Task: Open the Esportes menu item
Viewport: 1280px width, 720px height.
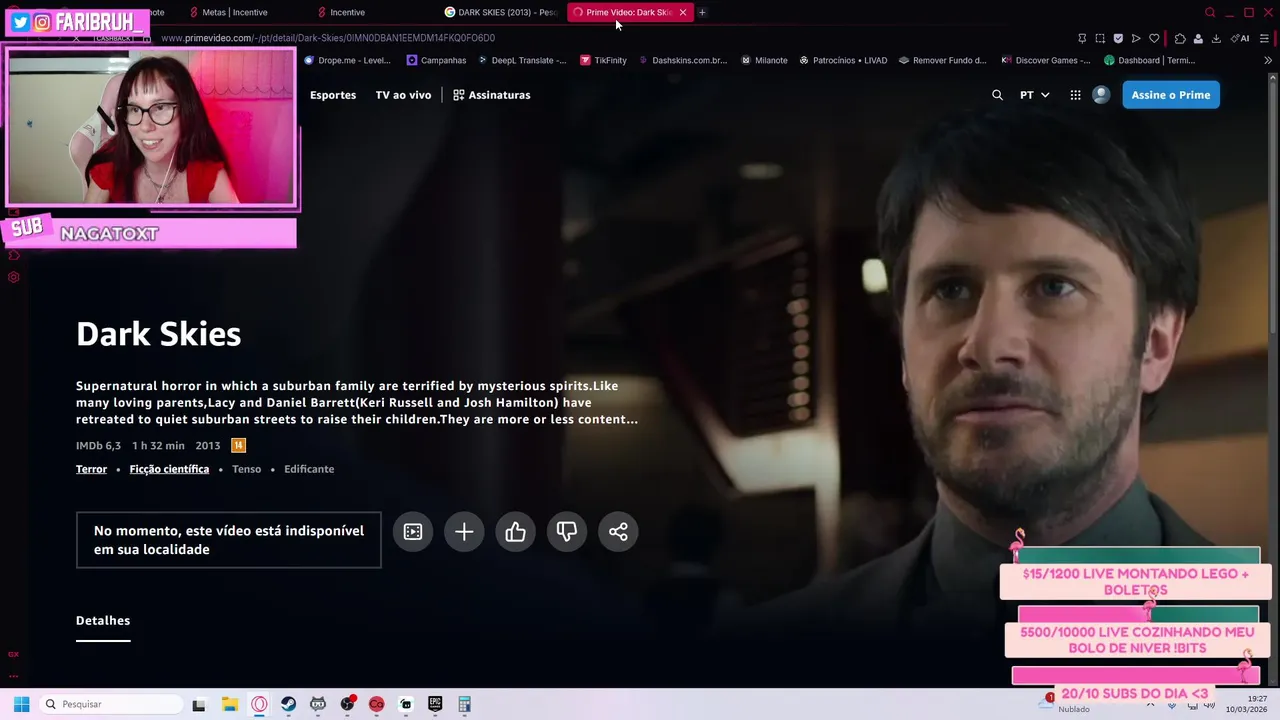Action: coord(333,95)
